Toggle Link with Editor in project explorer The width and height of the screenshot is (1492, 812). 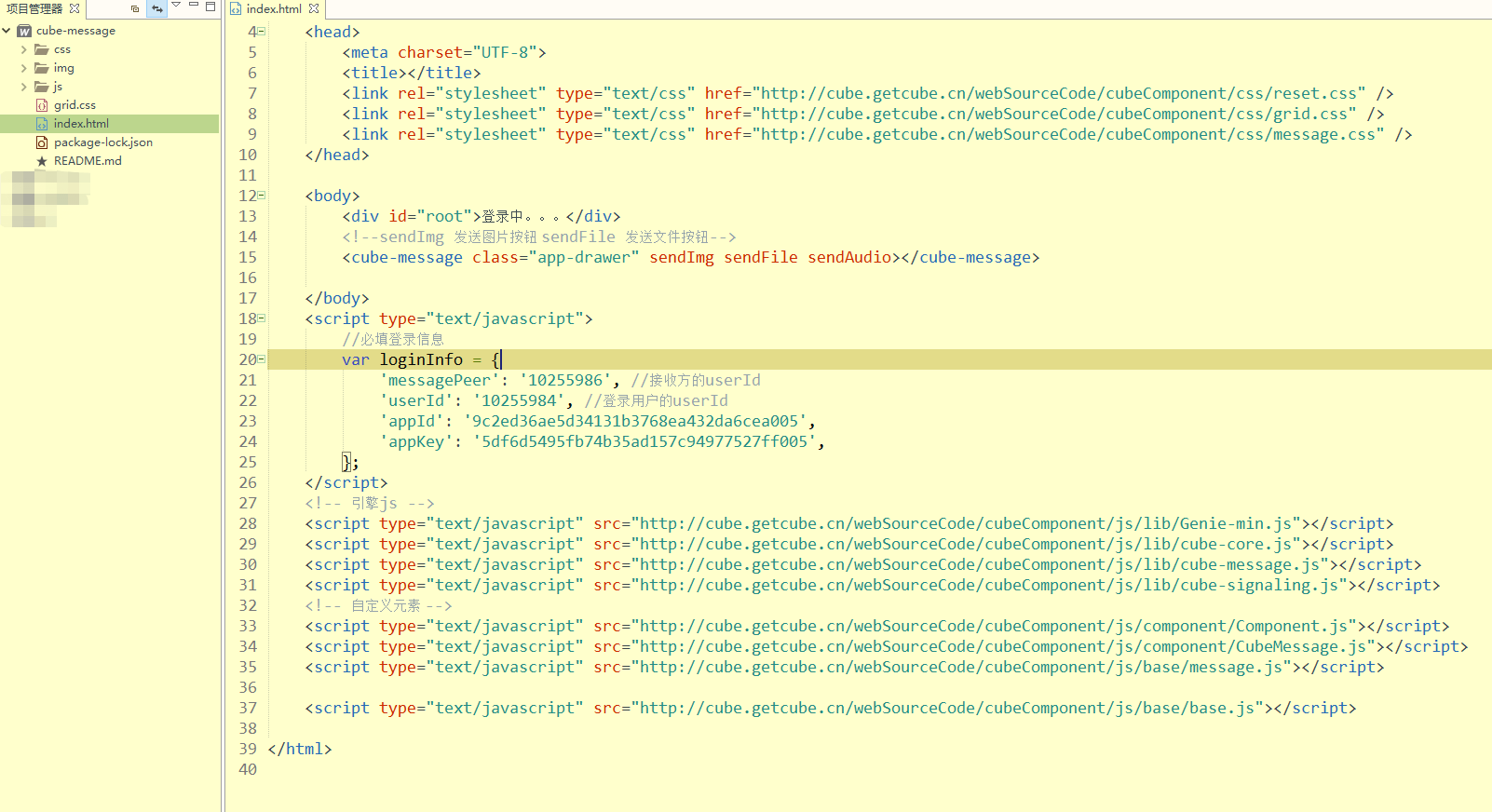coord(156,8)
